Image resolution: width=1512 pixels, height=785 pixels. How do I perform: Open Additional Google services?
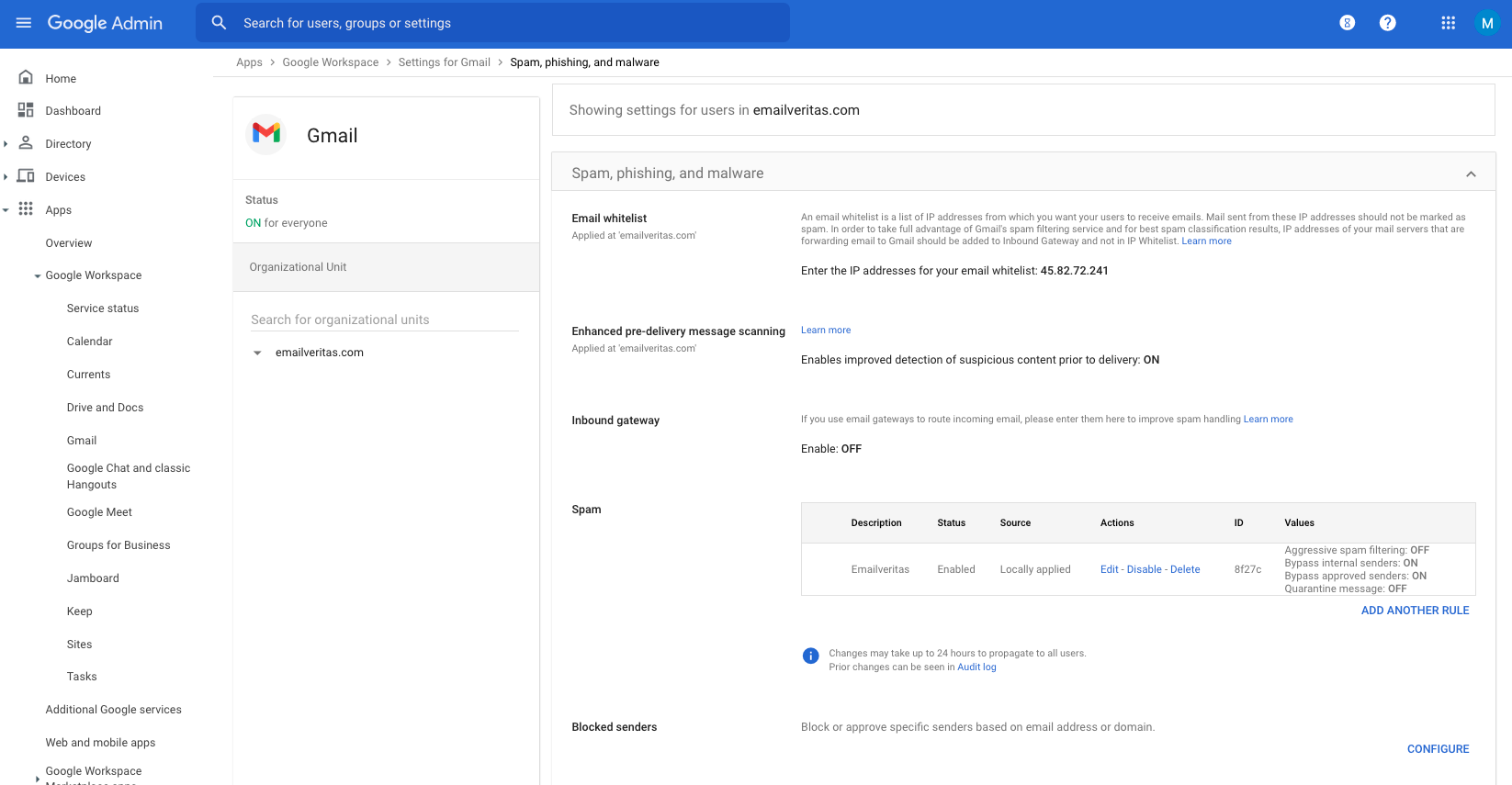(x=114, y=710)
